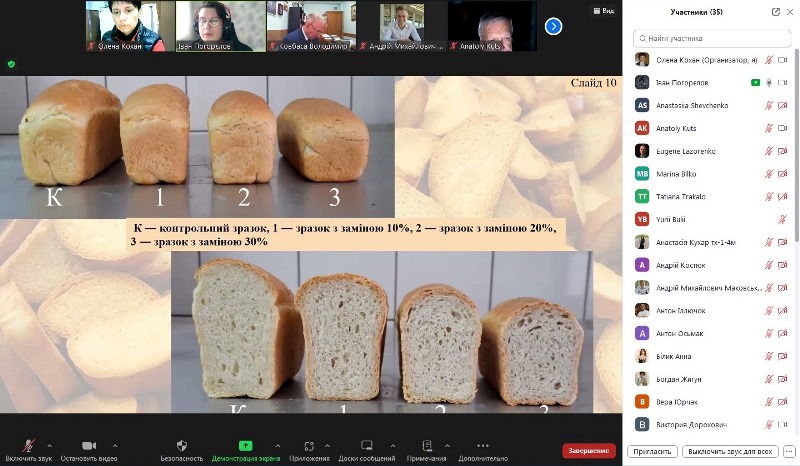800x466 pixels.
Task: Click muted mic icon for Виктория Дорохович
Action: 769,425
